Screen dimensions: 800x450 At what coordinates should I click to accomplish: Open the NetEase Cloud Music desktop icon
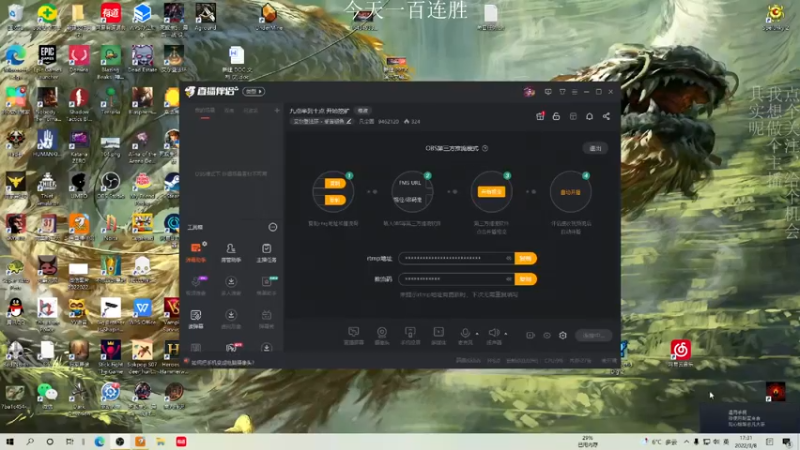click(x=680, y=353)
